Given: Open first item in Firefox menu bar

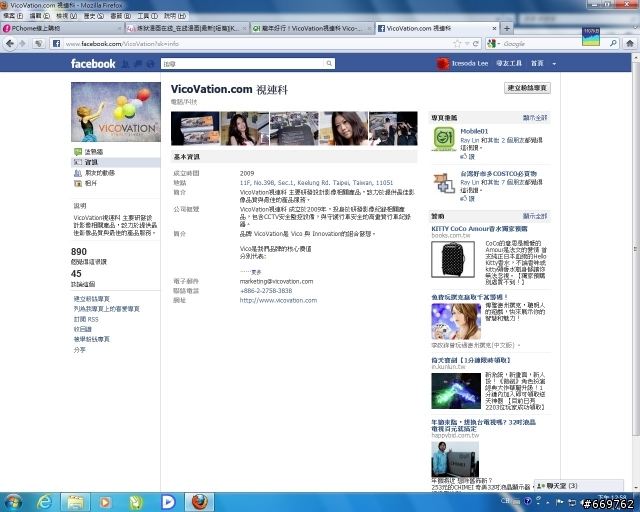Looking at the screenshot, I should point(13,16).
